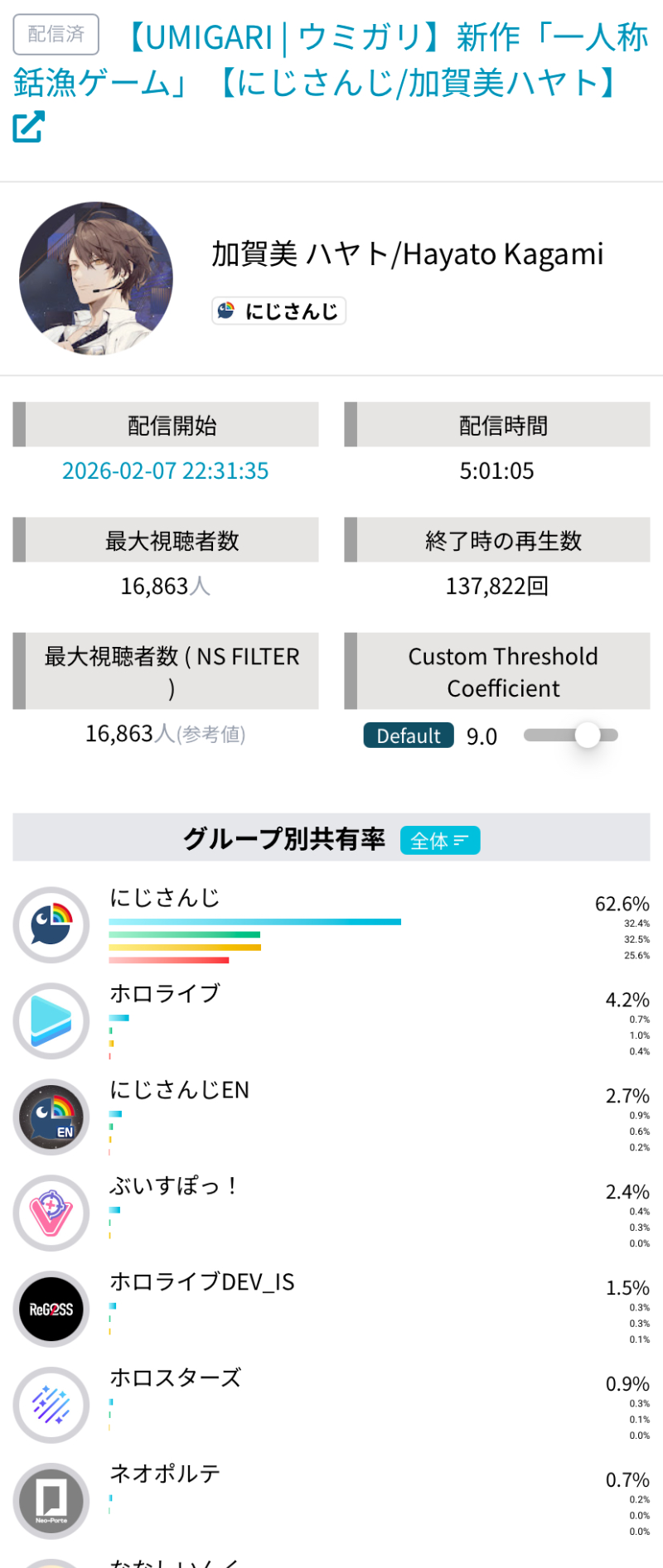Screen dimensions: 663x1568
Task: Click the ぶいすぽっ！ group icon
Action: (51, 1213)
